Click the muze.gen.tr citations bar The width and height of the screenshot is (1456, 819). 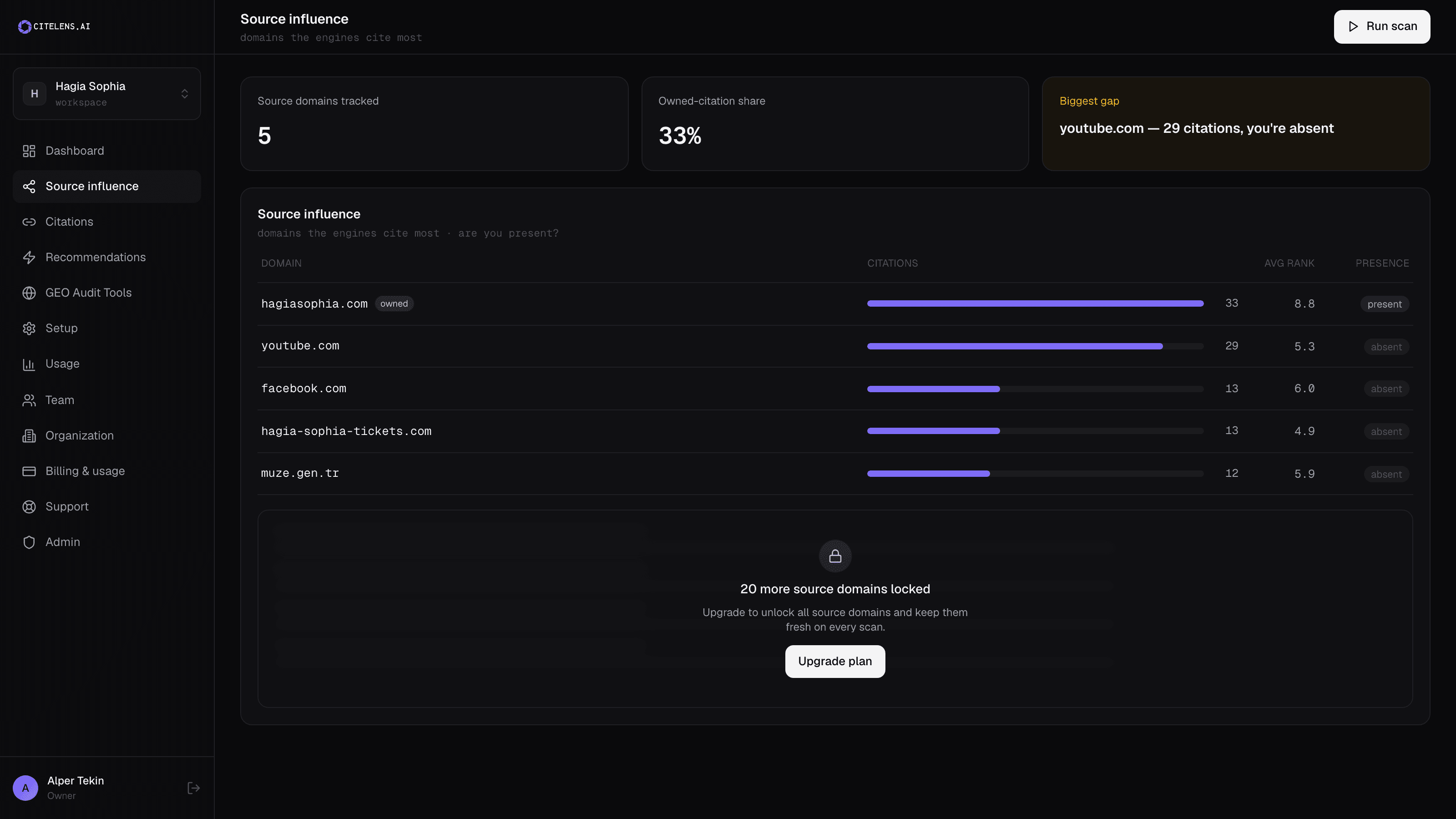[1035, 474]
